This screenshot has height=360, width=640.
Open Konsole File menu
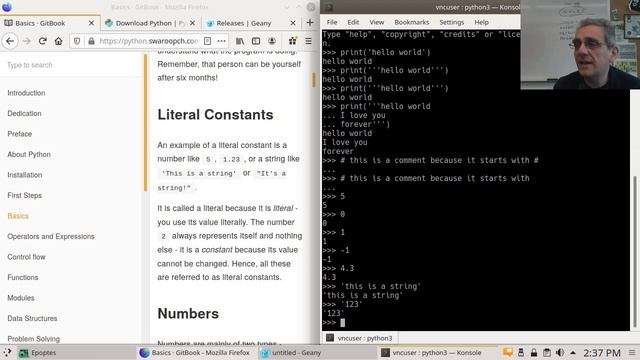(x=332, y=22)
